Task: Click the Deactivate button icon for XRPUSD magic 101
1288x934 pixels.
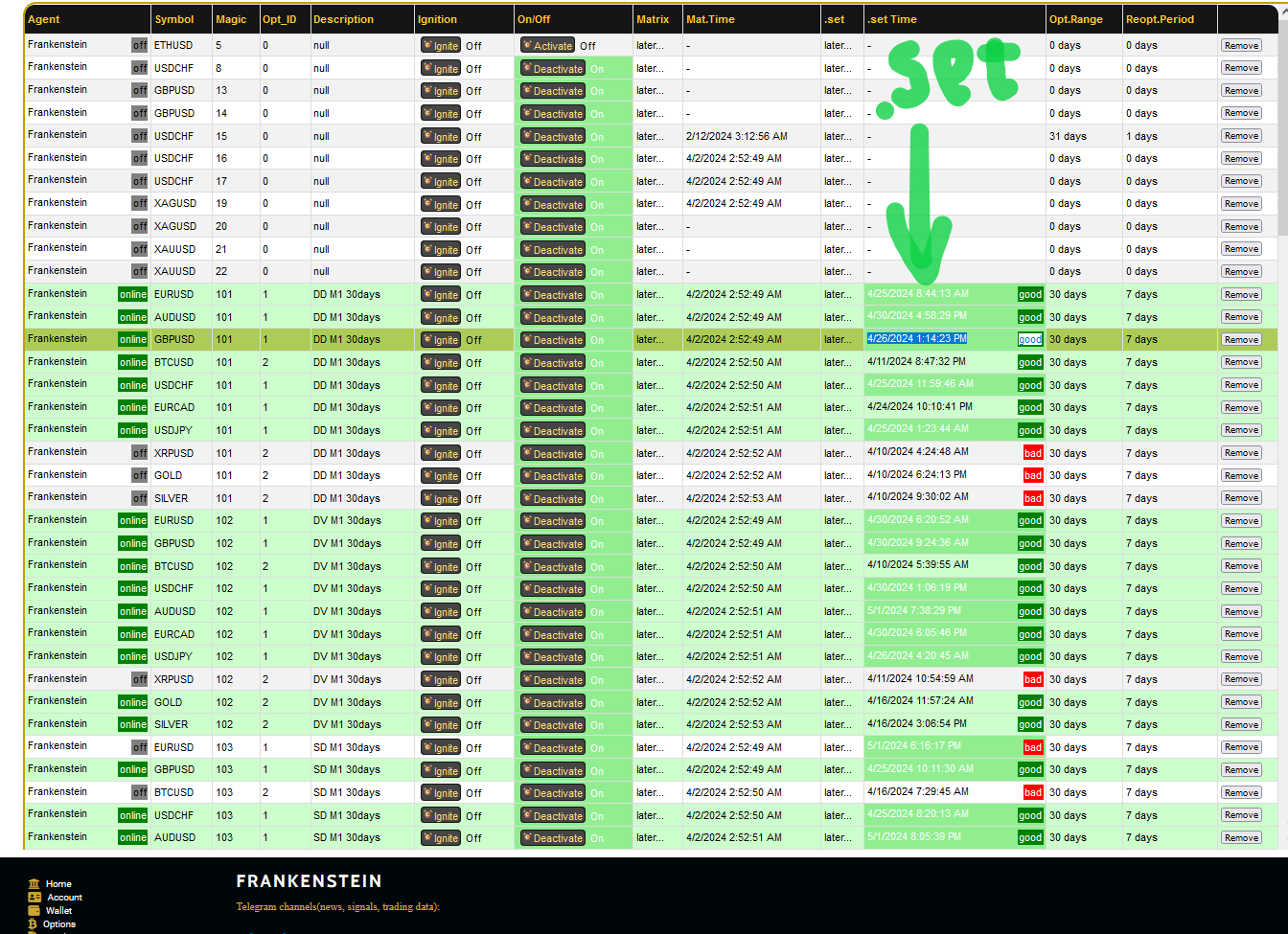Action: (527, 453)
